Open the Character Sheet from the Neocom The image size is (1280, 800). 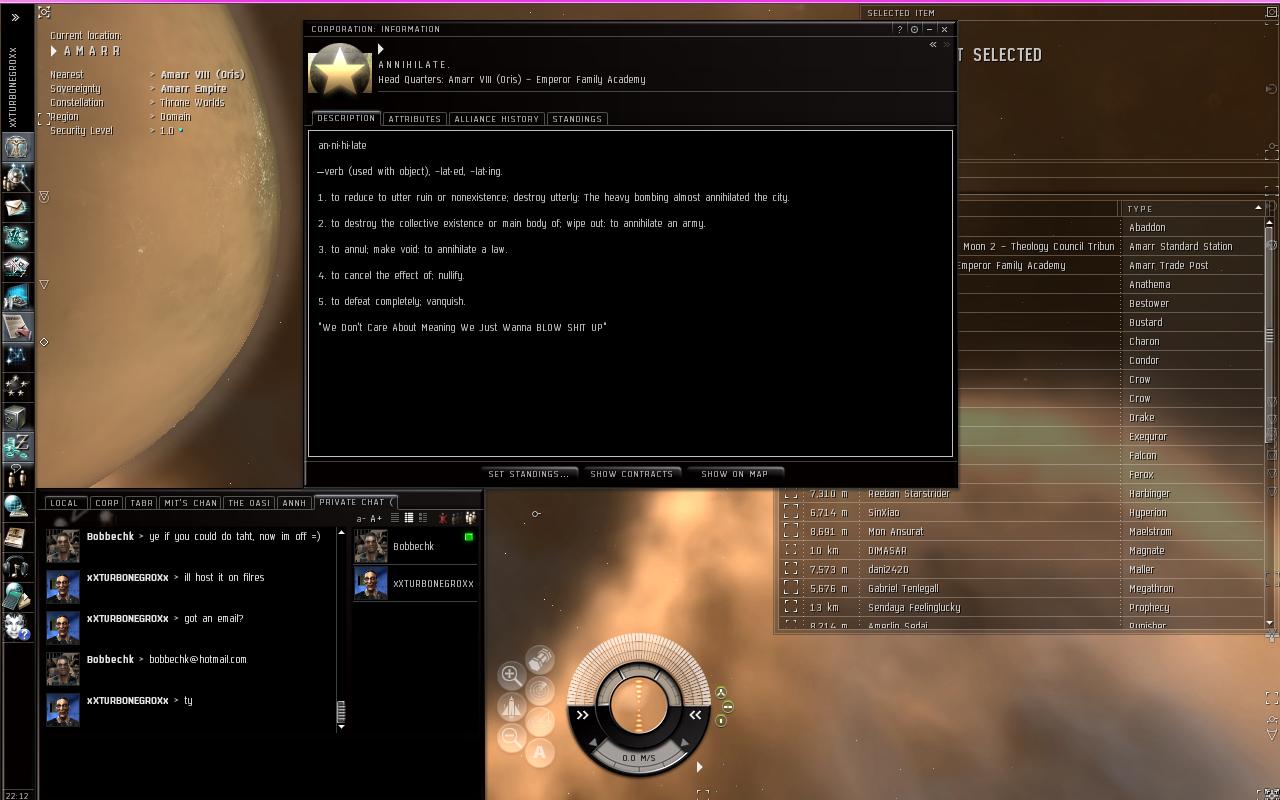pyautogui.click(x=17, y=147)
